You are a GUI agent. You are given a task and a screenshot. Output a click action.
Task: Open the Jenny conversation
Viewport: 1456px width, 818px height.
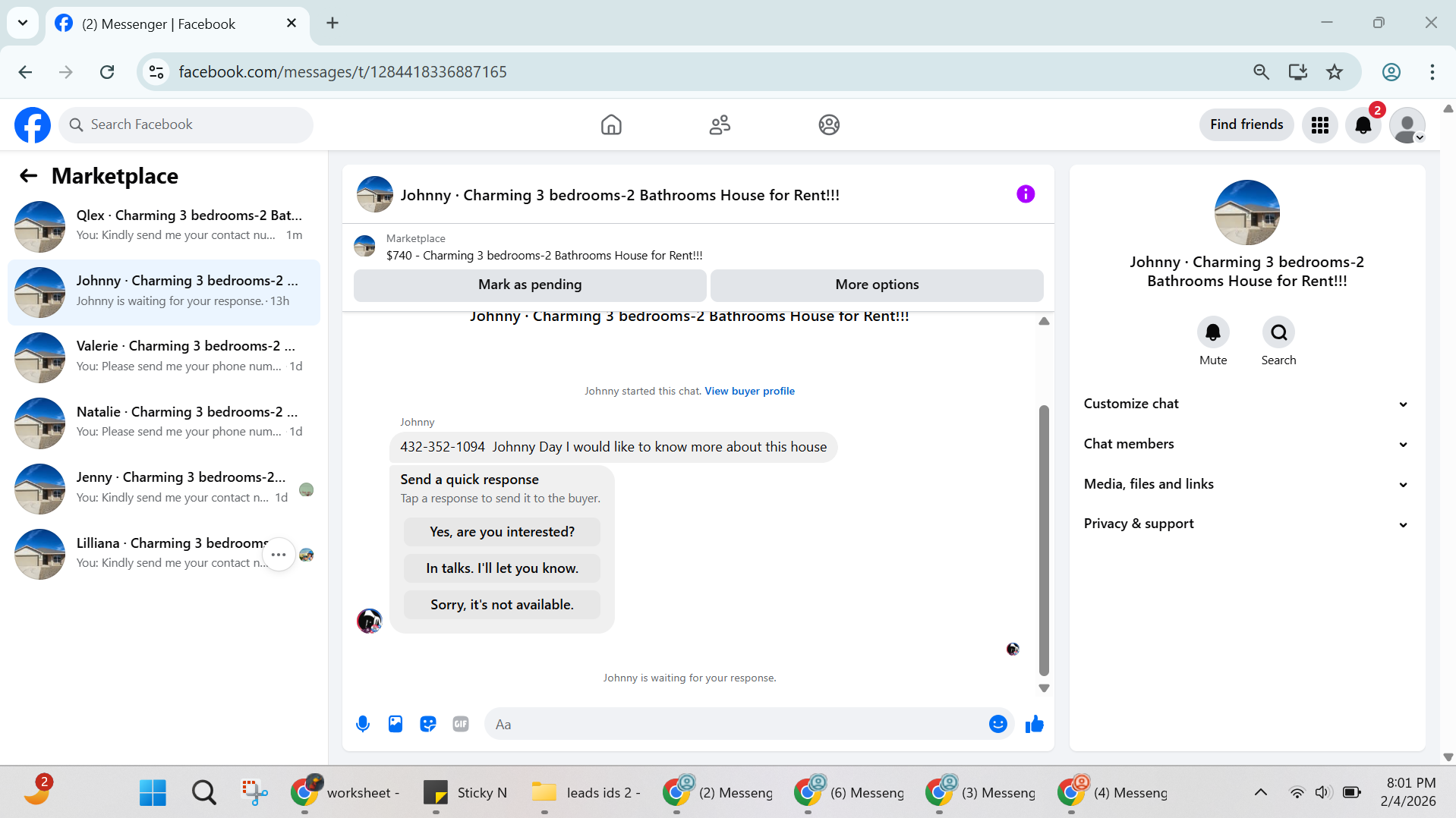click(164, 489)
